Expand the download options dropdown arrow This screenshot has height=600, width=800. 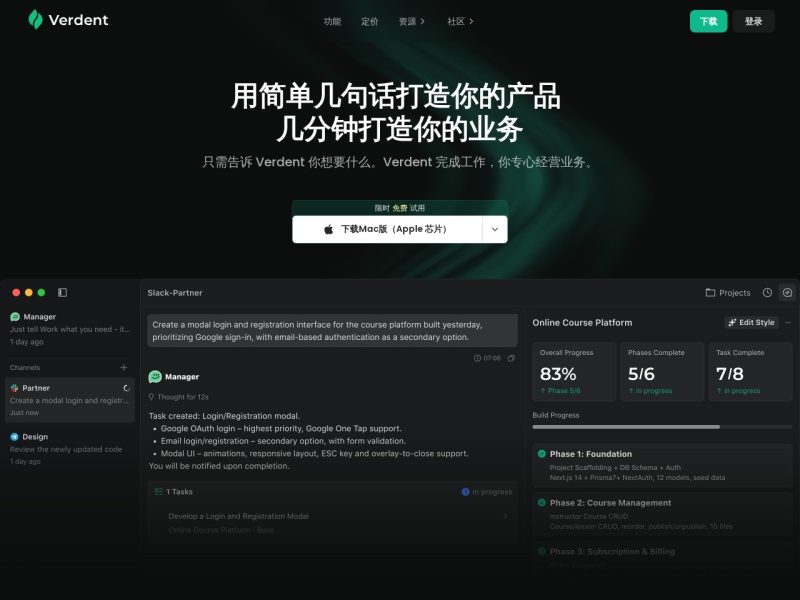pyautogui.click(x=495, y=229)
